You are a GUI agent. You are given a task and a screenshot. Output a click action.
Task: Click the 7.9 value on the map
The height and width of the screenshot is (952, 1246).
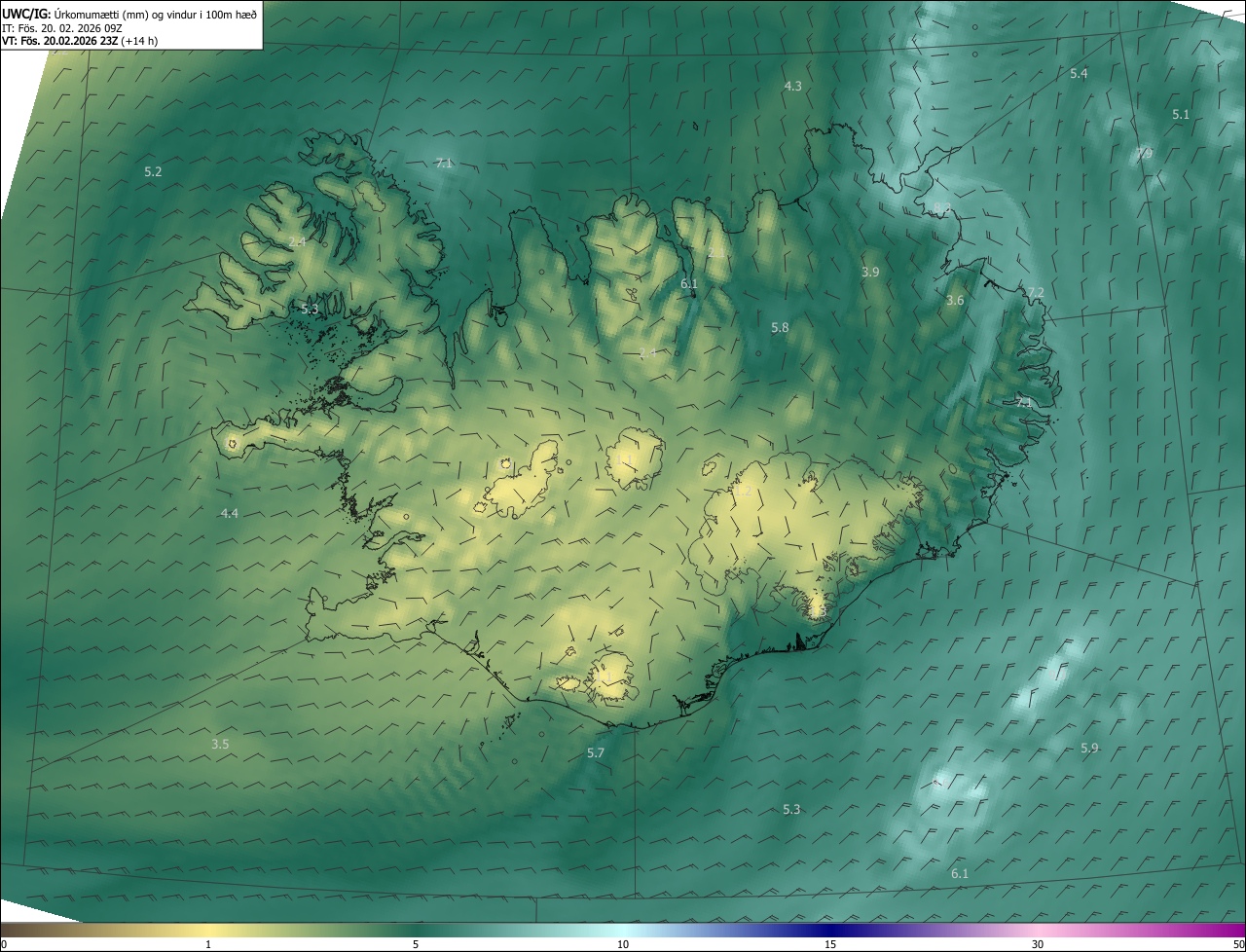[1145, 154]
